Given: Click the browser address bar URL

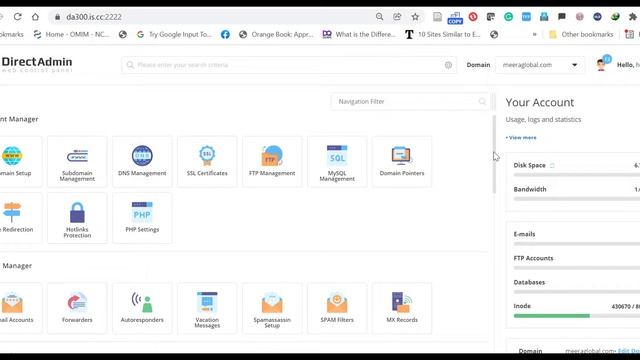Looking at the screenshot, I should [94, 17].
